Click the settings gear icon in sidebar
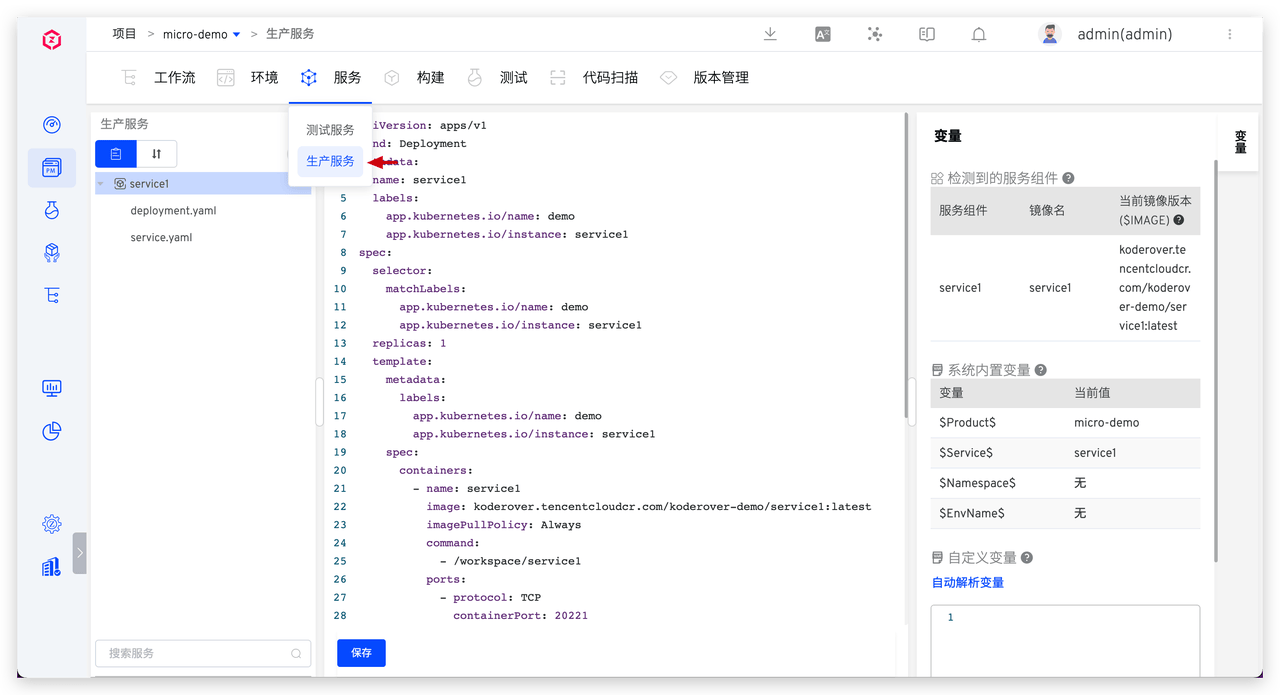The image size is (1280, 695). coord(52,523)
